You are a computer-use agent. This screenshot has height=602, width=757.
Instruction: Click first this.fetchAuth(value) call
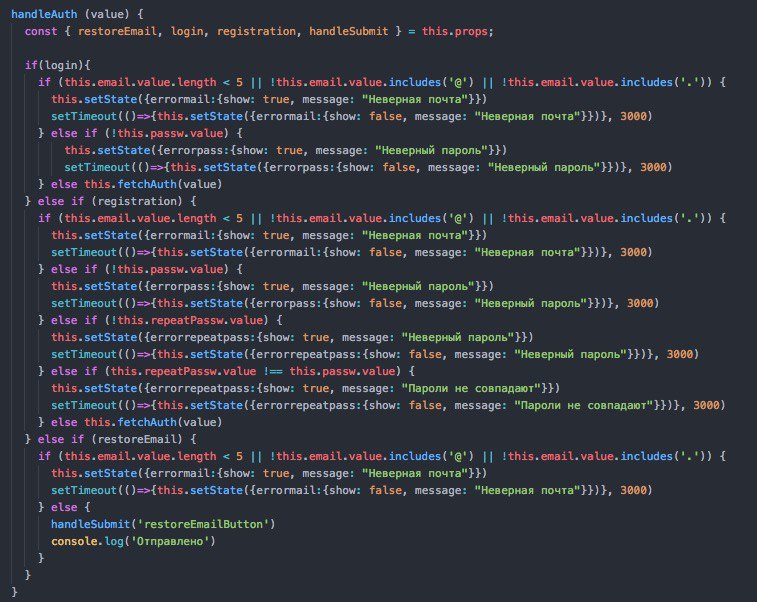tap(153, 184)
